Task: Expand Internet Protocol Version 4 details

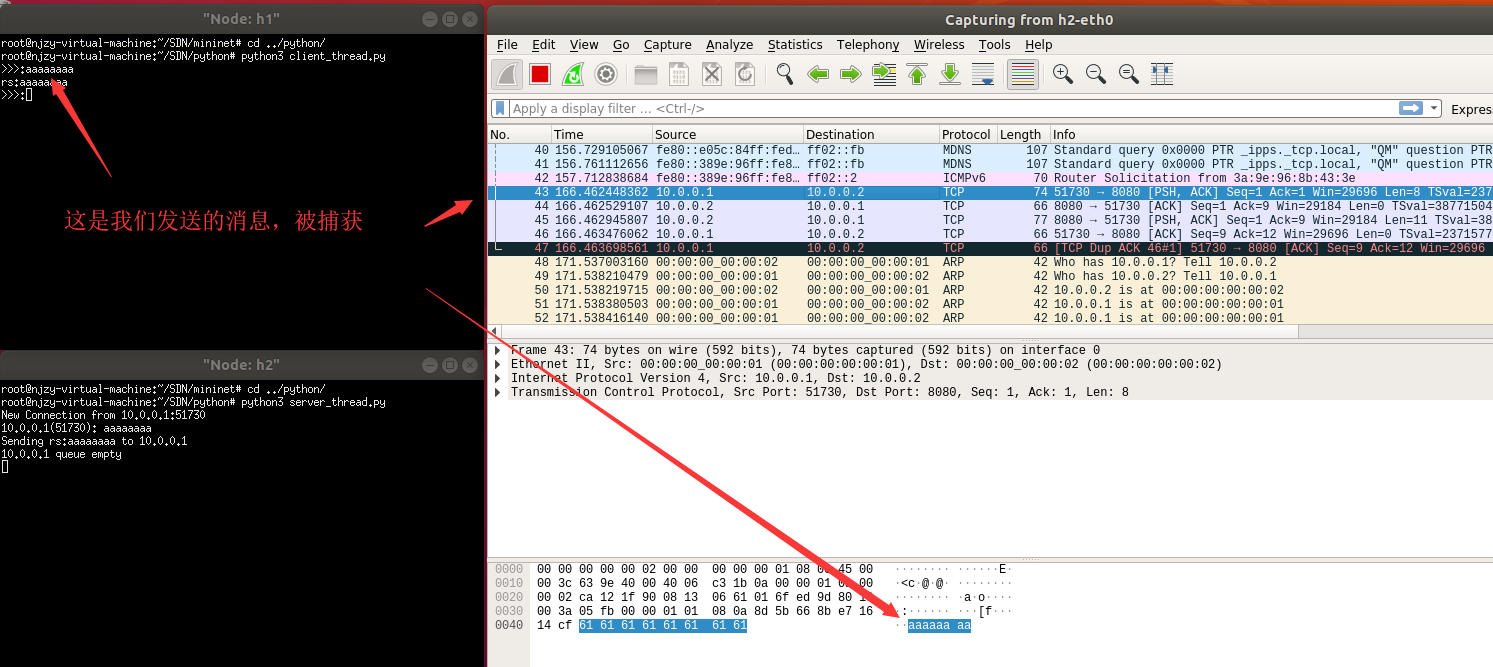Action: [x=498, y=379]
